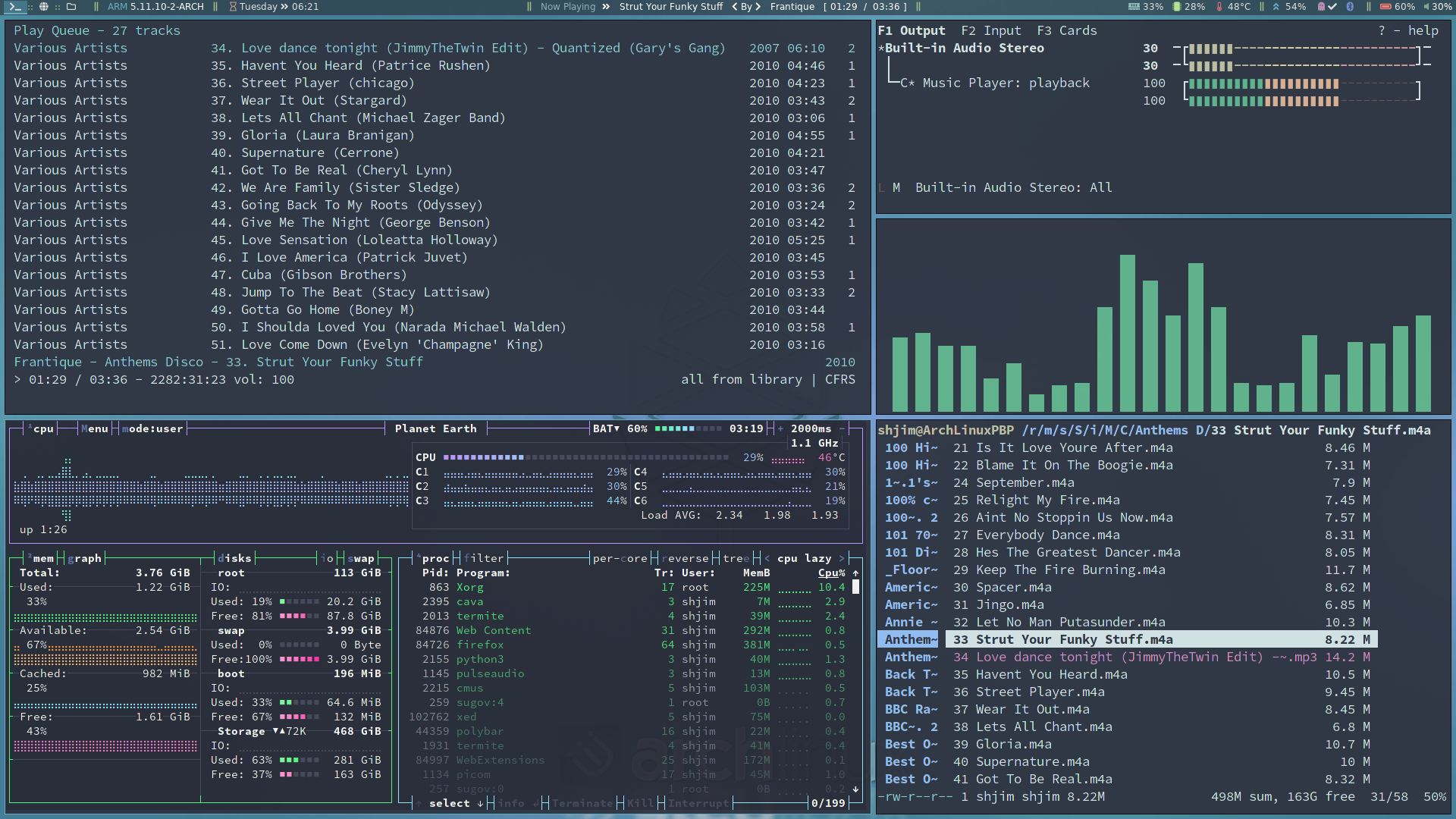Screen dimensions: 1456x819
Task: Switch to F1 Output tab in mixer
Action: tap(912, 31)
